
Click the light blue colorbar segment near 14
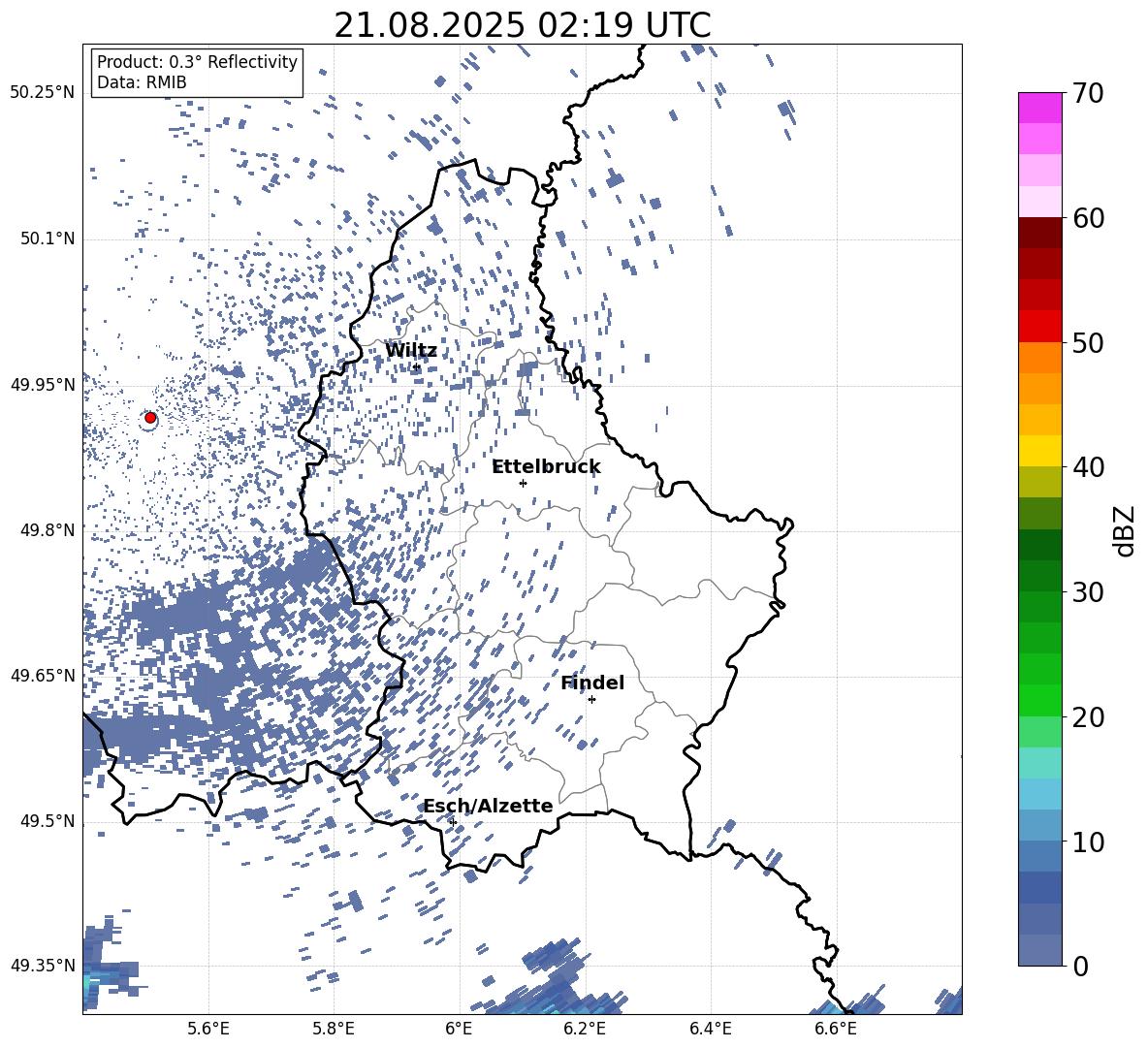[x=1040, y=795]
